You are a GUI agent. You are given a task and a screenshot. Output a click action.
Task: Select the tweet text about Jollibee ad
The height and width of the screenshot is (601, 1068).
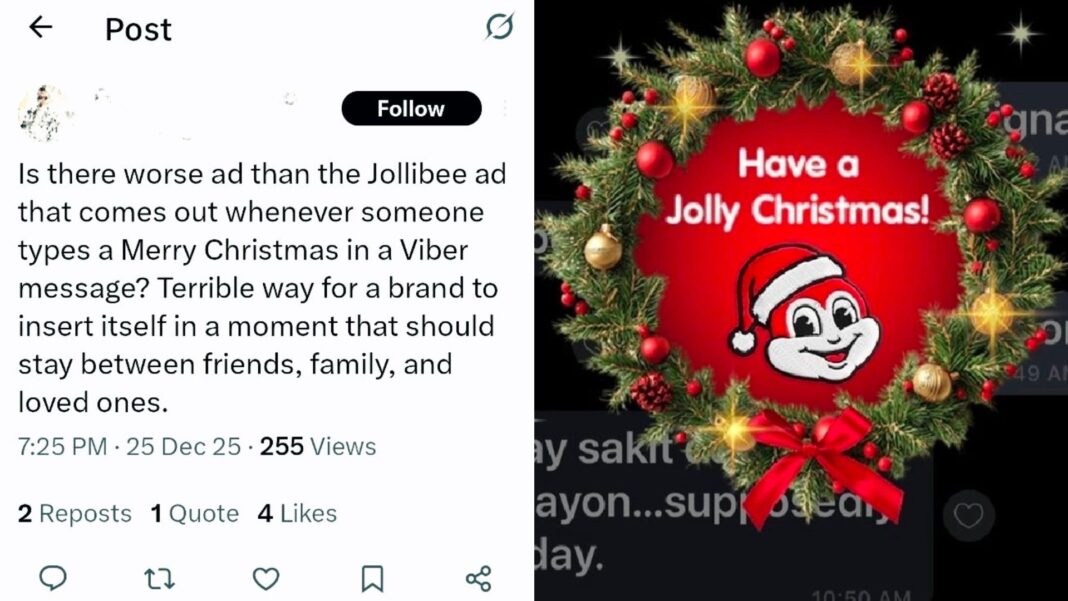pyautogui.click(x=262, y=288)
